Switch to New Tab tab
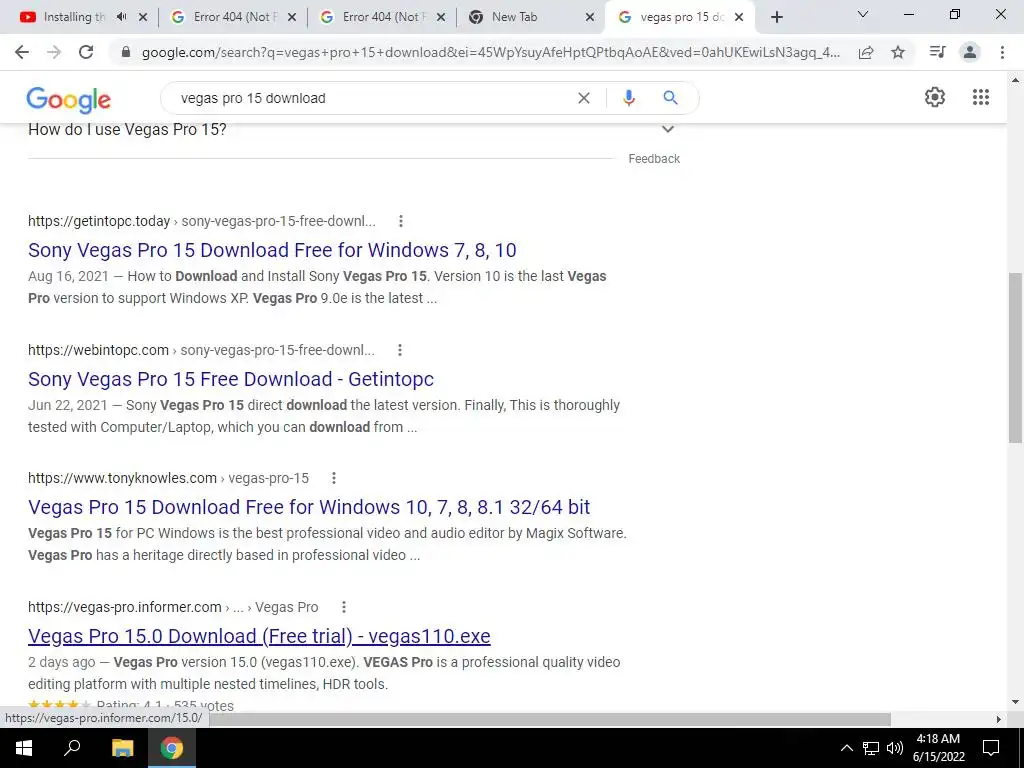 point(522,17)
